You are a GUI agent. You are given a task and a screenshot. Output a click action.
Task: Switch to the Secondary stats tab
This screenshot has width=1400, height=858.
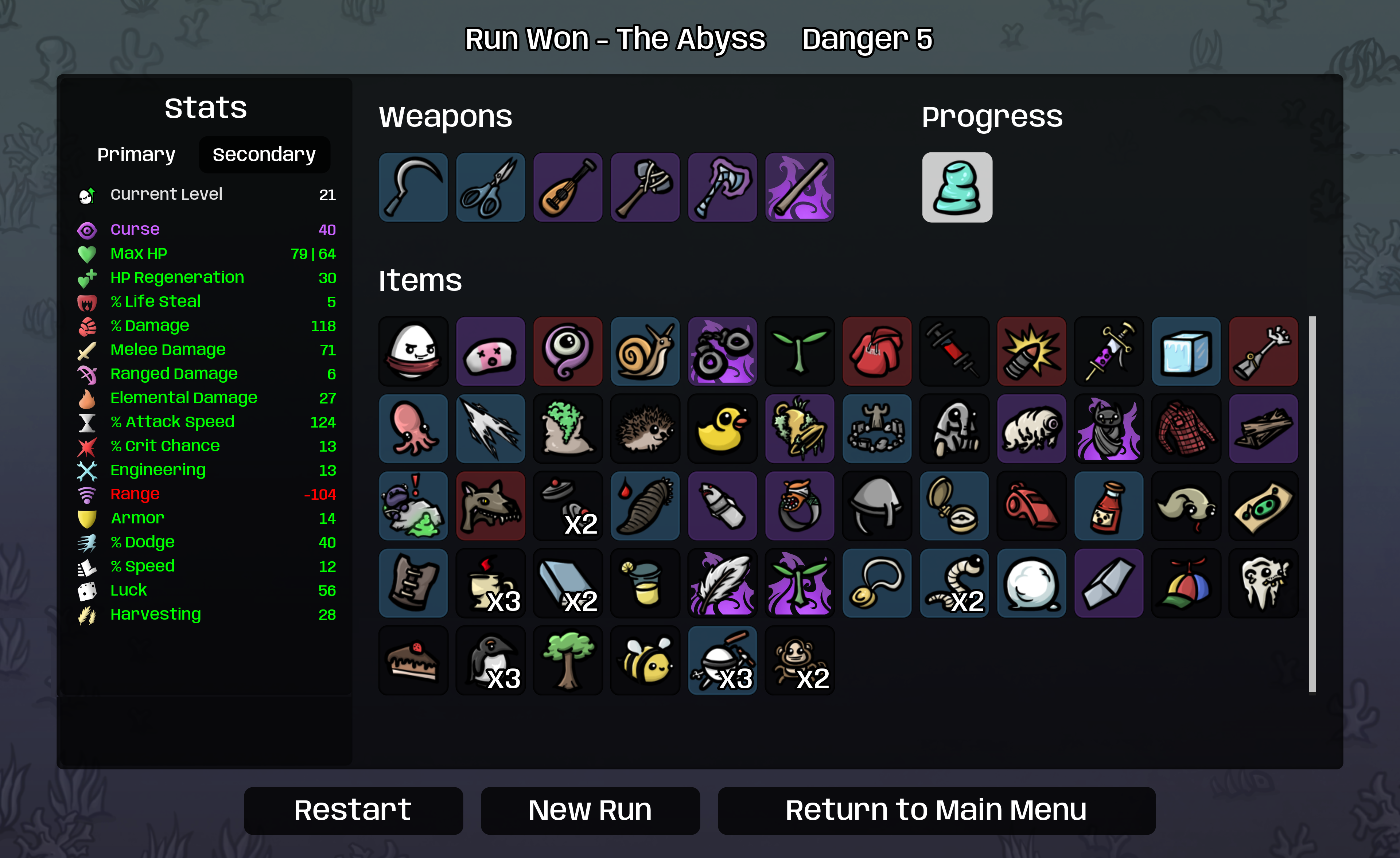264,155
